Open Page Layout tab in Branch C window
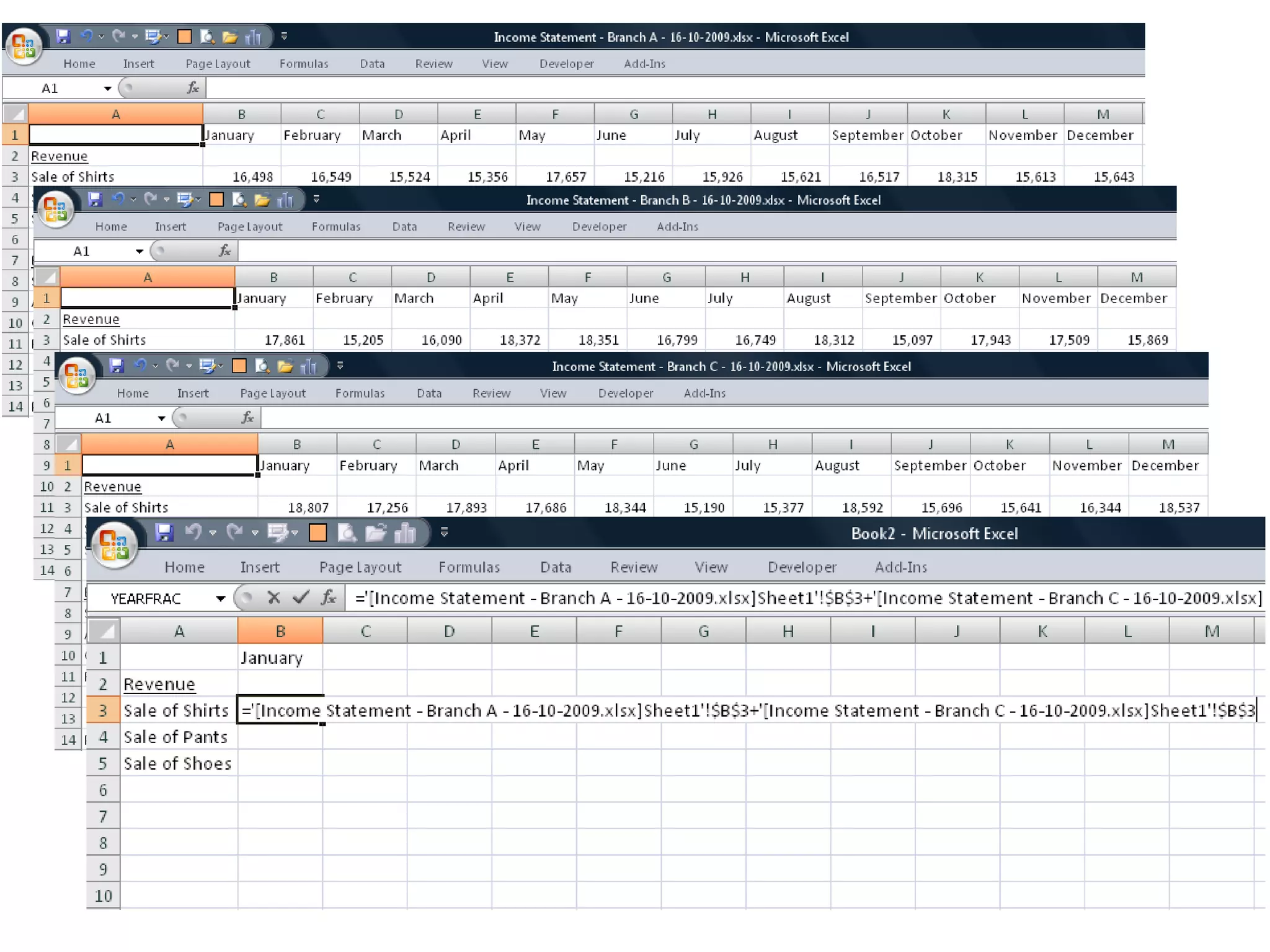The height and width of the screenshot is (952, 1270). 273,394
